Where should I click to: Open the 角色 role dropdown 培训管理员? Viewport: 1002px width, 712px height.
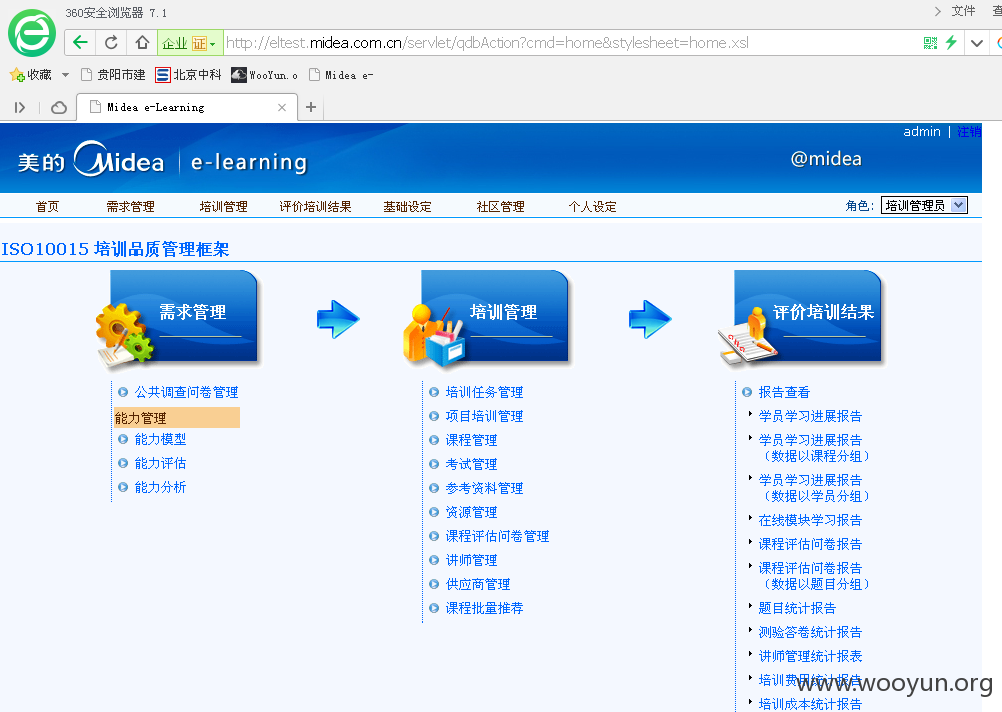point(924,205)
